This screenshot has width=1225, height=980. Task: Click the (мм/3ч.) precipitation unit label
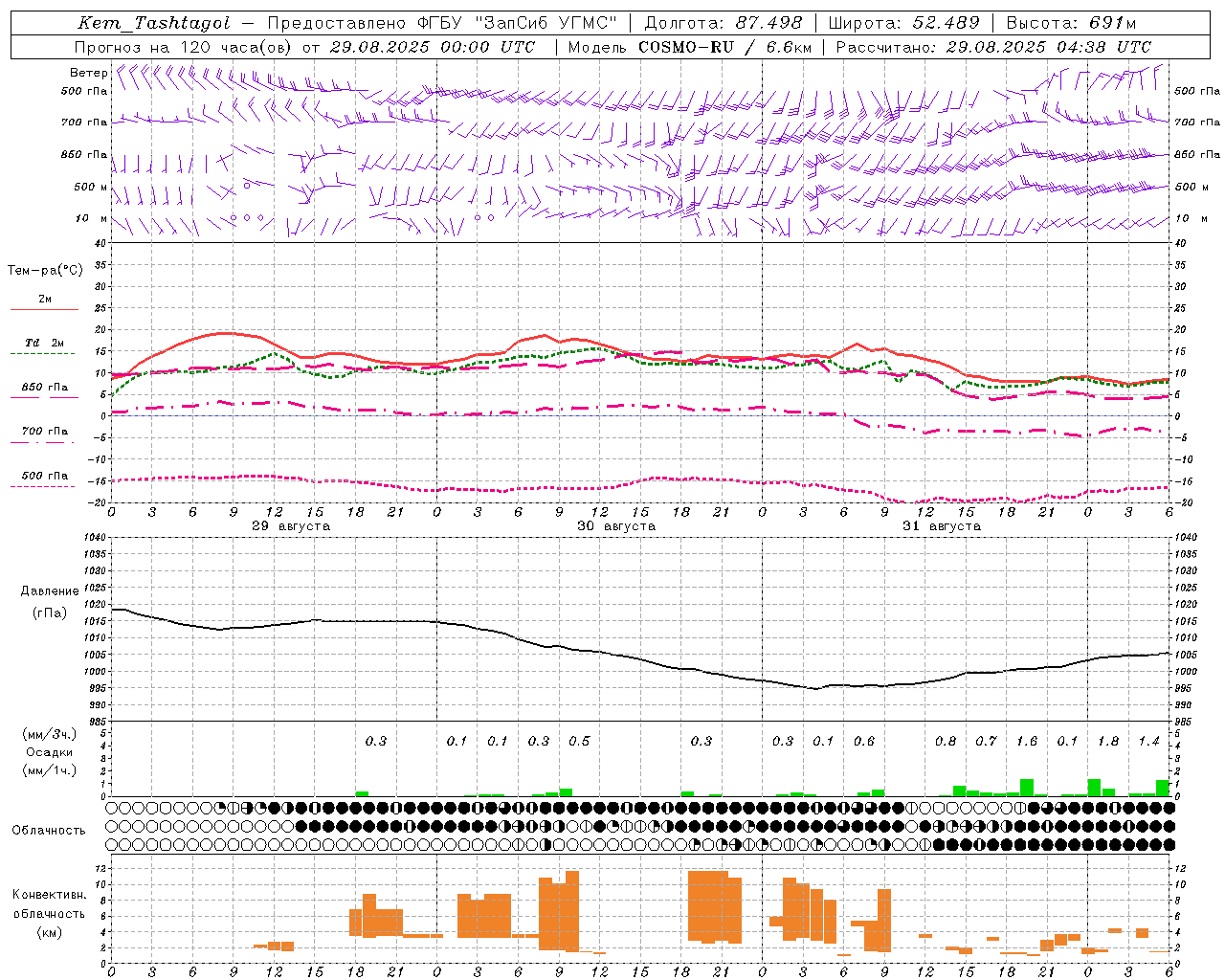click(50, 734)
